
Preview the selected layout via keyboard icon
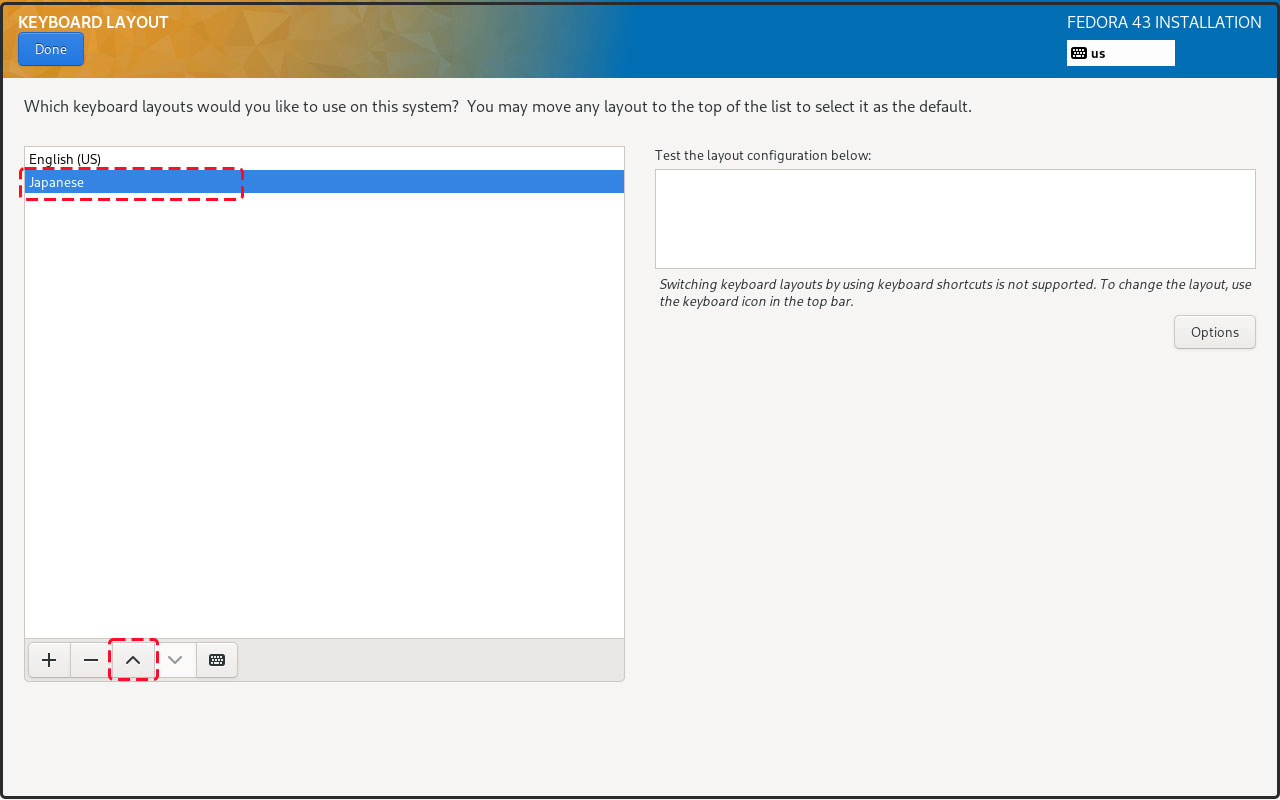[x=217, y=660]
